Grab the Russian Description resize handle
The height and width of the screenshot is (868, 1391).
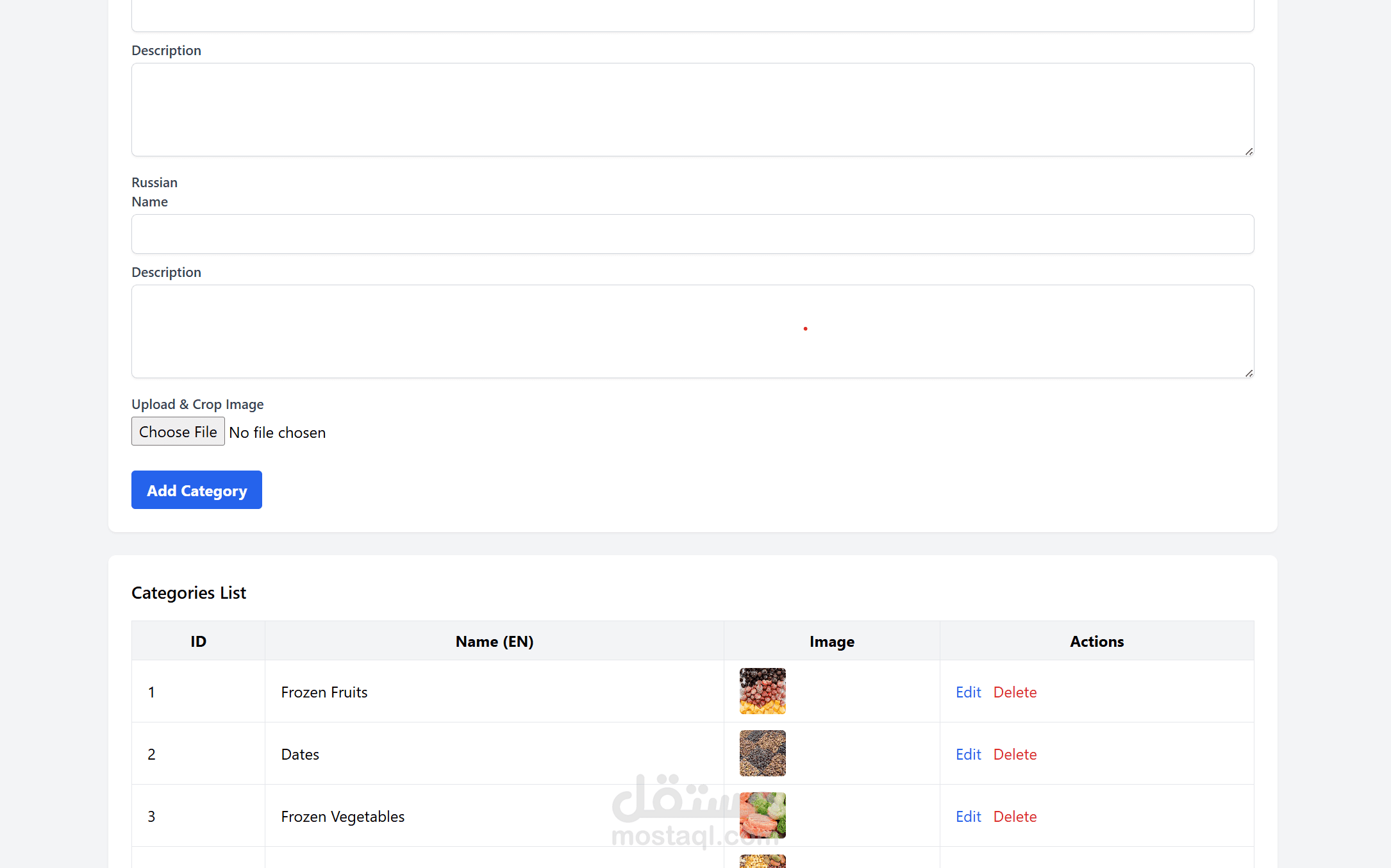coord(1249,373)
